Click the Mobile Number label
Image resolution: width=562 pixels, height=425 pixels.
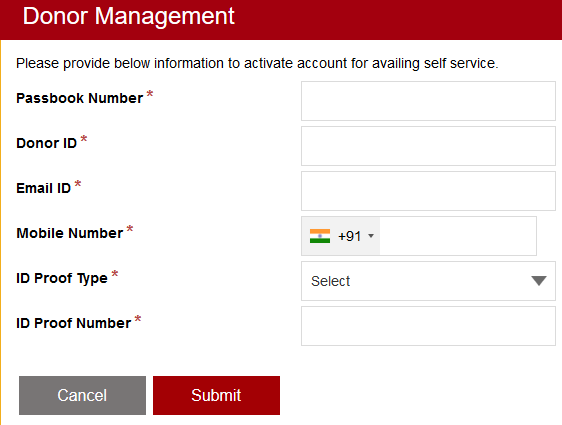tap(70, 233)
